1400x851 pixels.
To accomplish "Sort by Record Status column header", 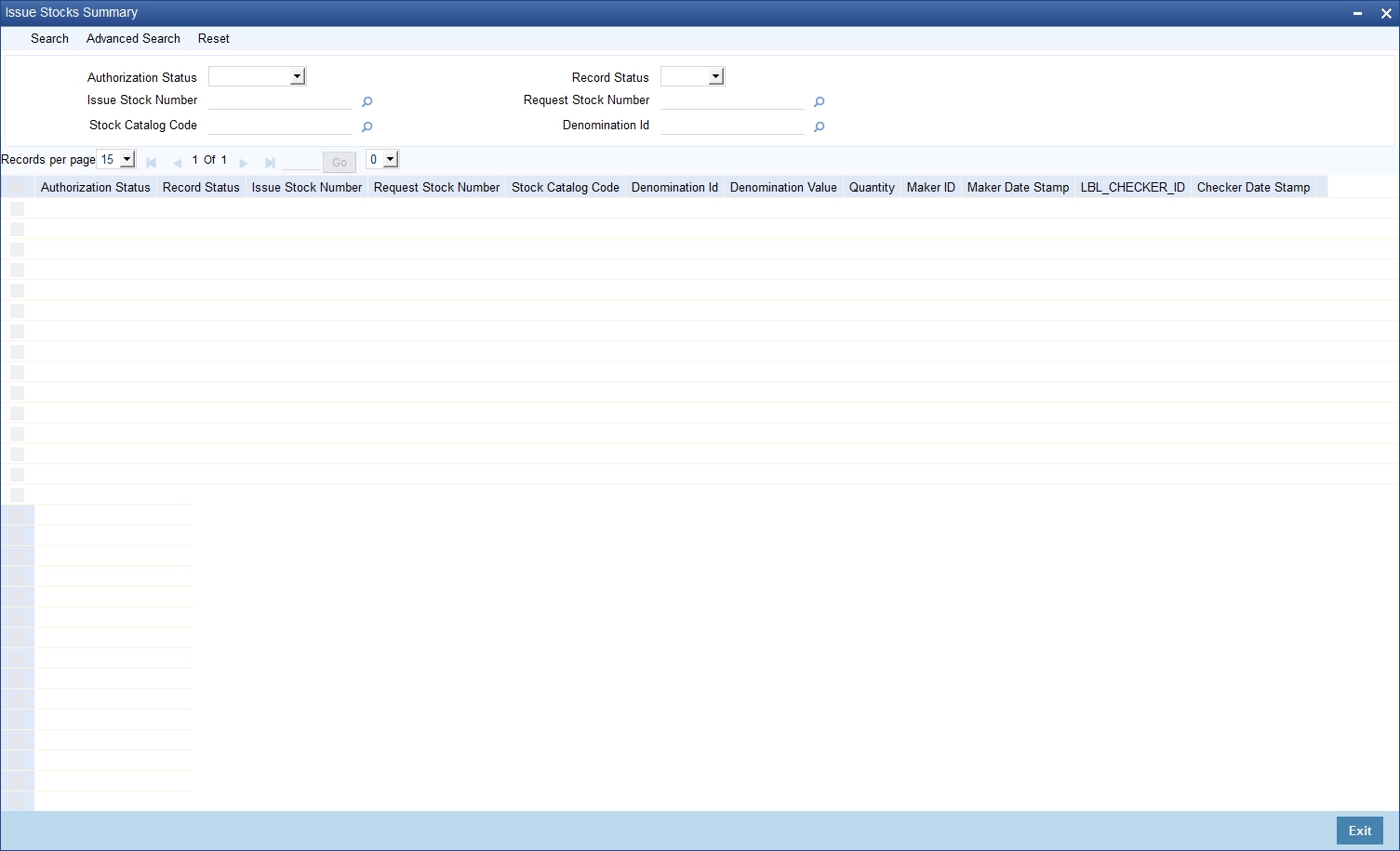I will tap(201, 187).
